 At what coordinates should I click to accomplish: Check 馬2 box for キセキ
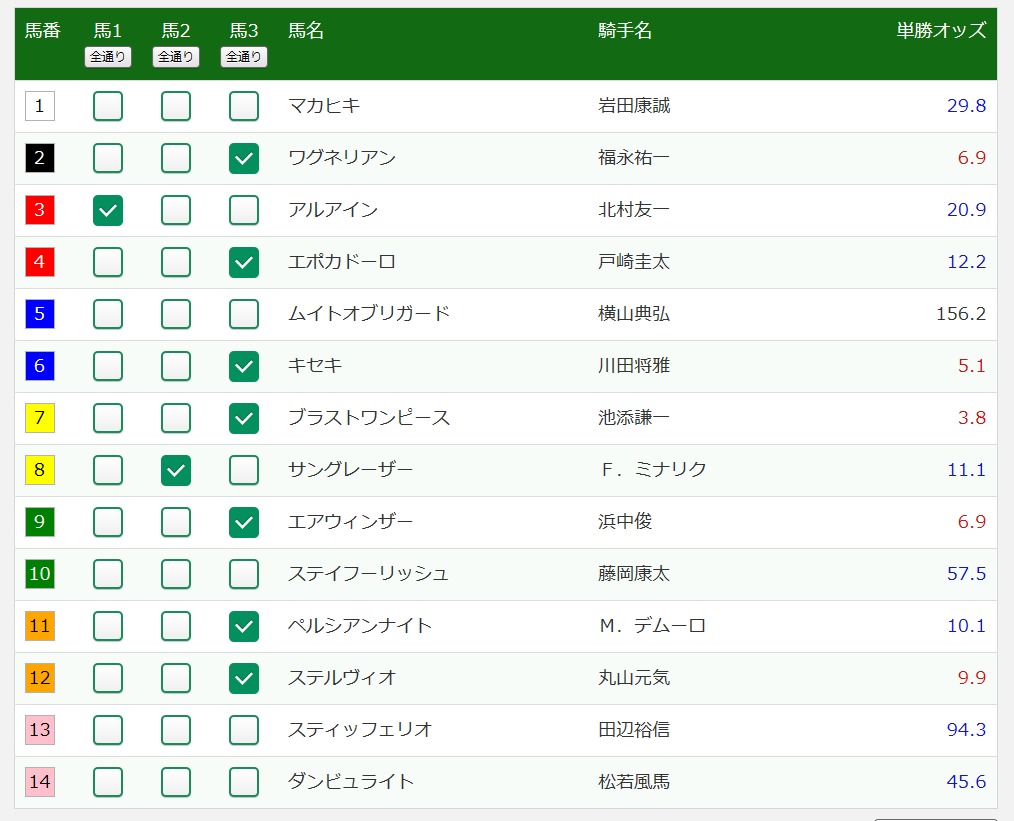(x=176, y=366)
